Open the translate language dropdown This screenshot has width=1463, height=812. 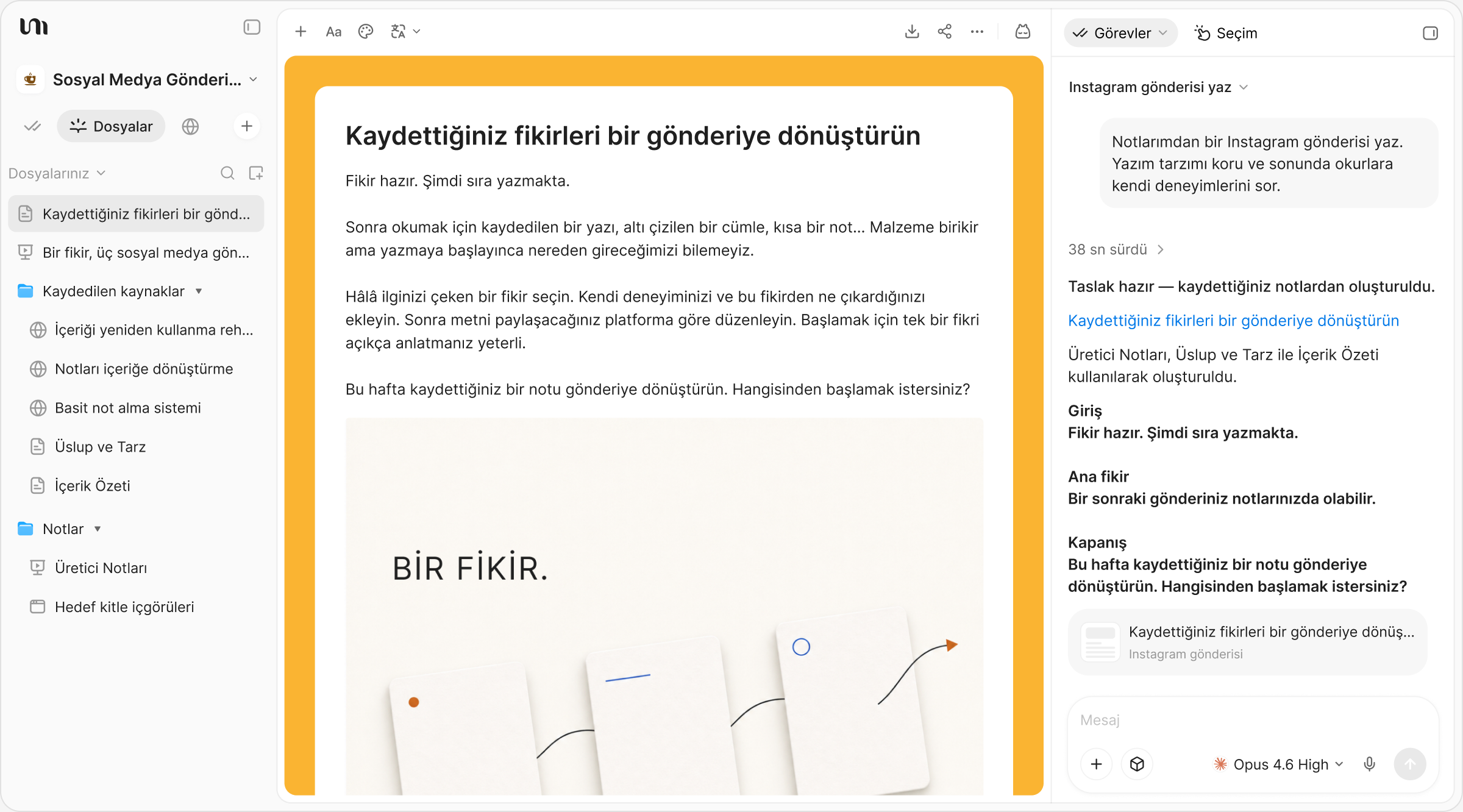coord(405,32)
